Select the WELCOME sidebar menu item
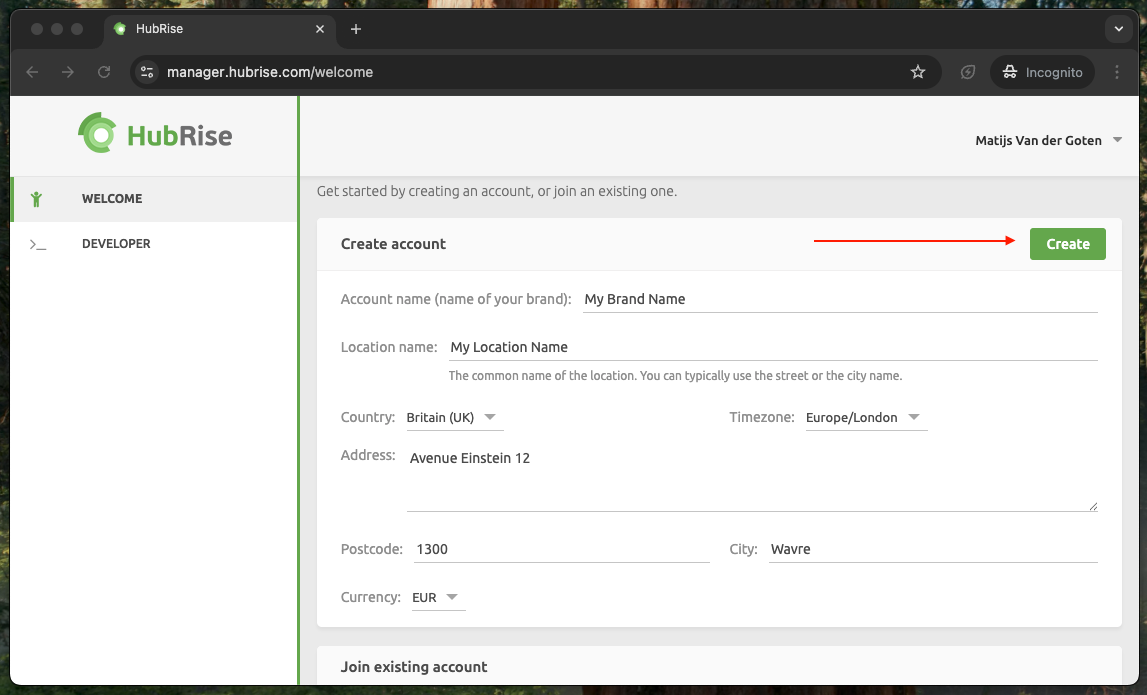 pyautogui.click(x=112, y=199)
